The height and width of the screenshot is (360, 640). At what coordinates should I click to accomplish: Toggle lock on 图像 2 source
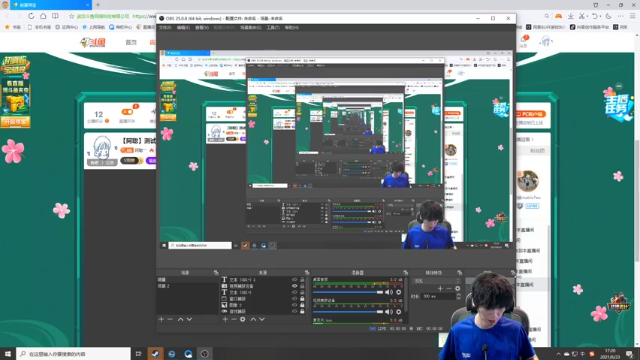(x=302, y=305)
